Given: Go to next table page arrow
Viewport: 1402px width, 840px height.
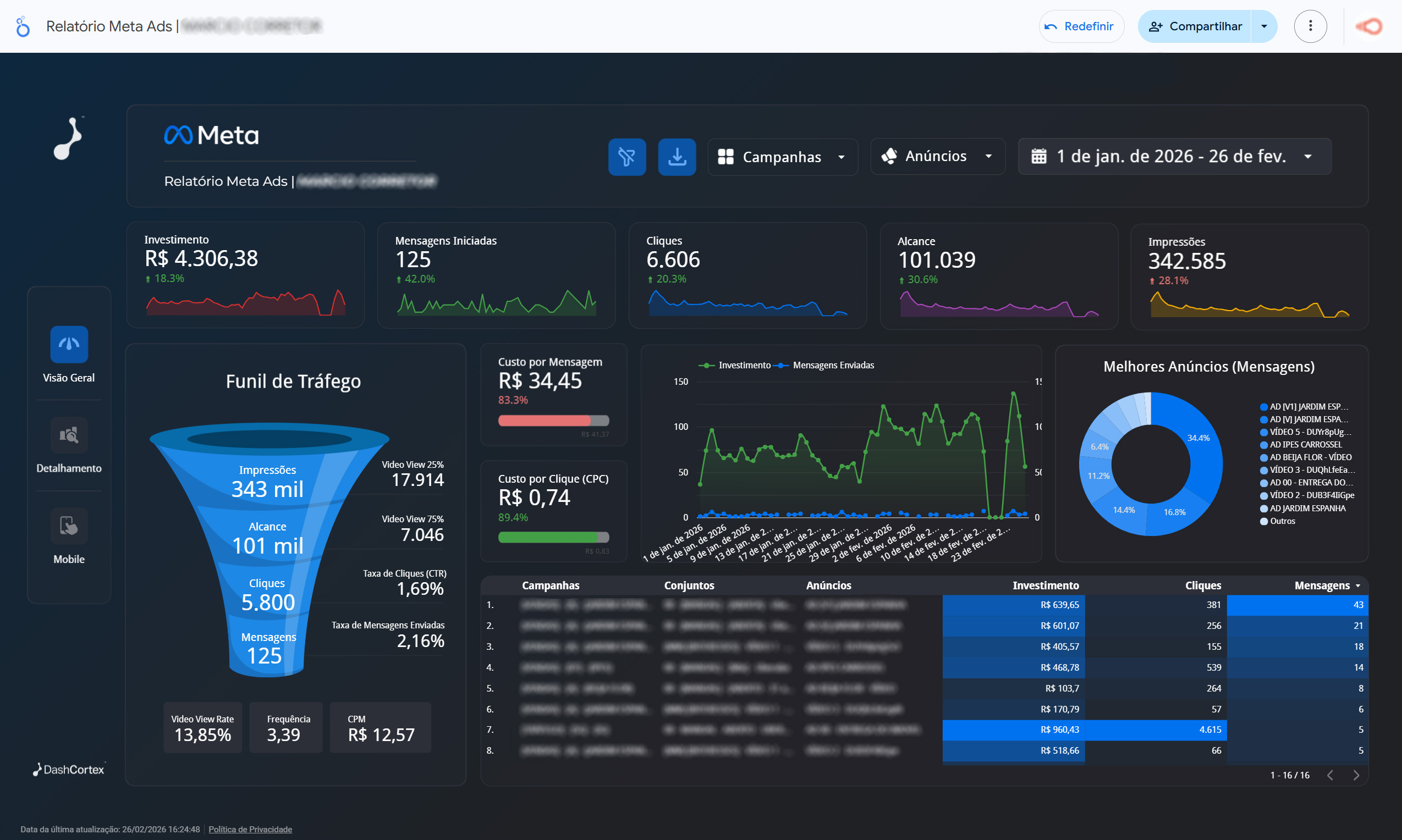Looking at the screenshot, I should tap(1356, 776).
